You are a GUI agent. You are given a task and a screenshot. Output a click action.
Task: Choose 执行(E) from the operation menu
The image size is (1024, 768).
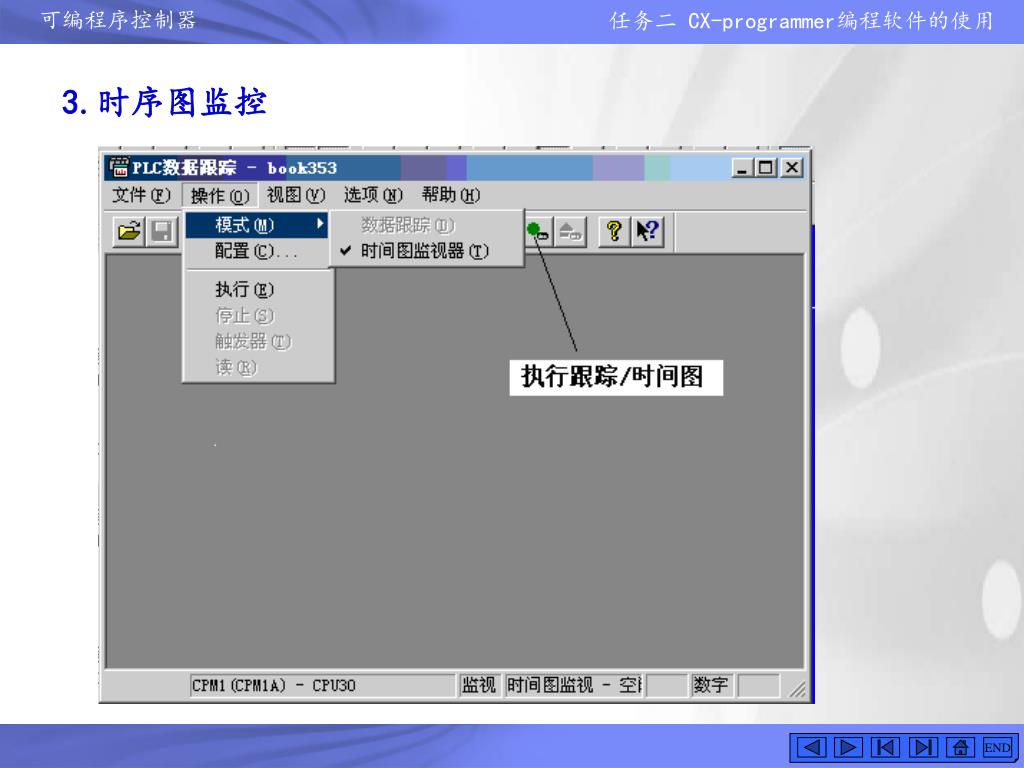point(258,289)
